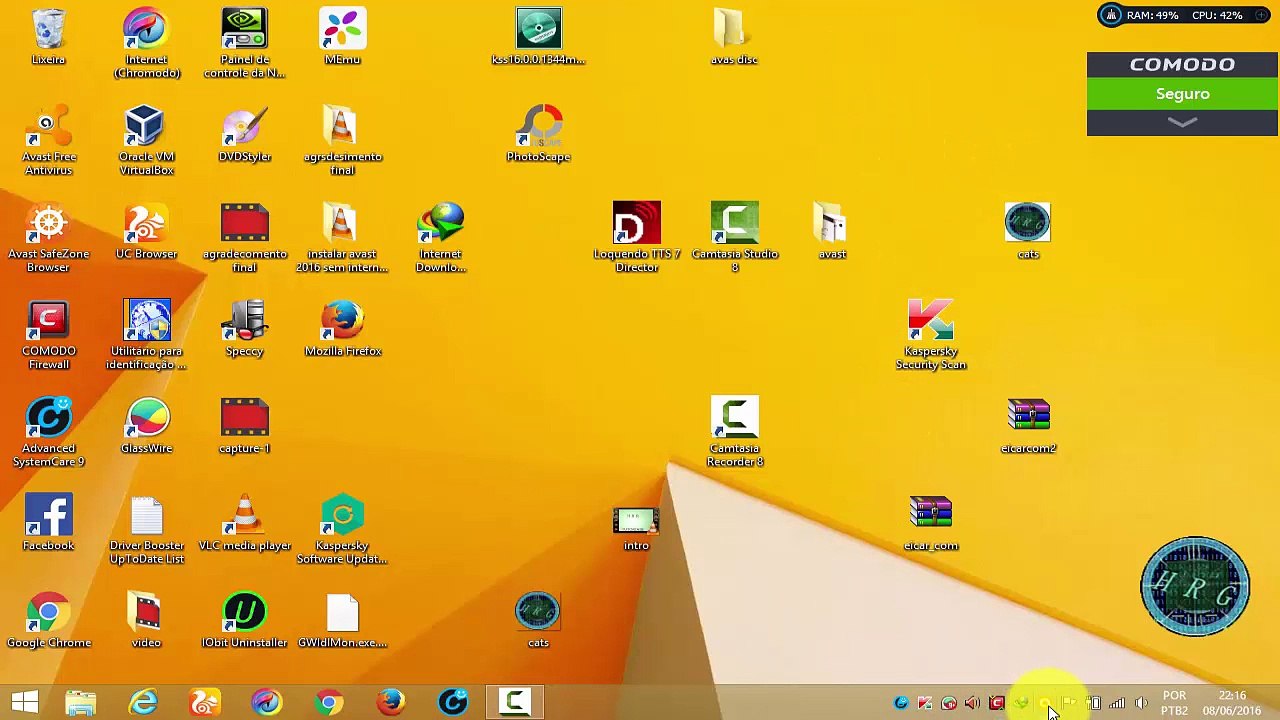Viewport: 1280px width, 720px height.
Task: Select the agrsdesimento final file
Action: [342, 140]
